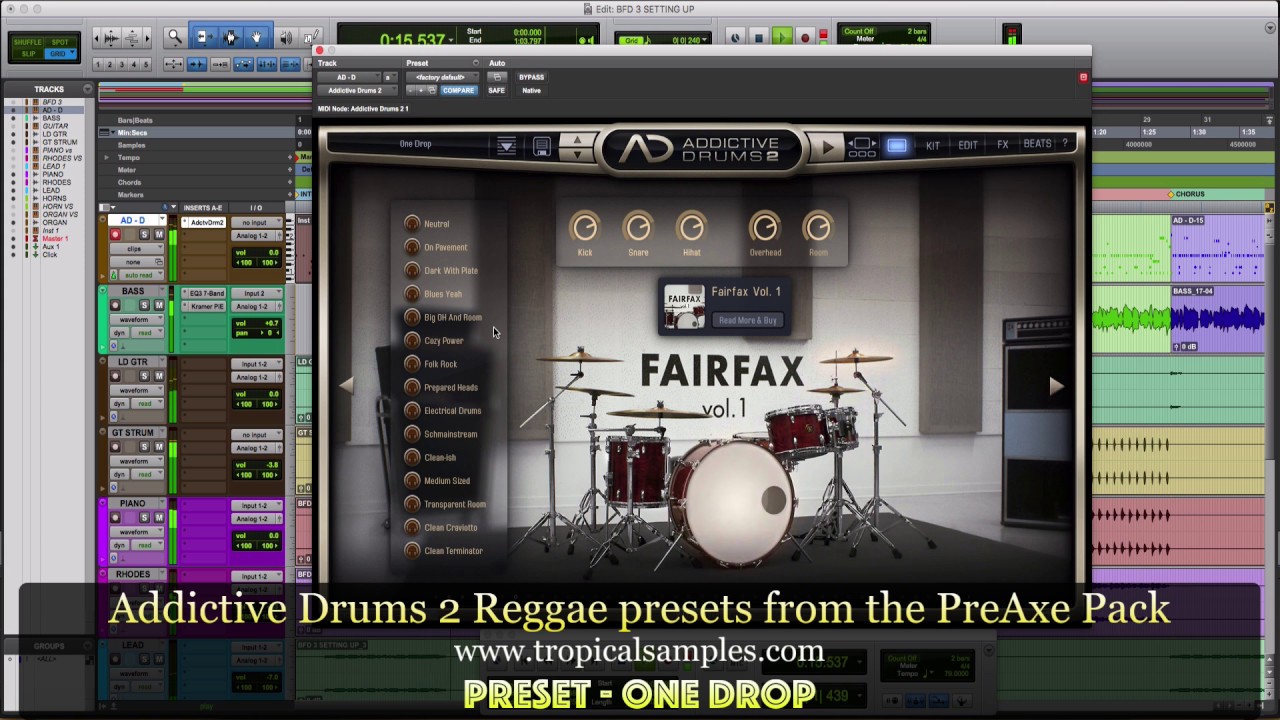Click the Native button in plugin header
The height and width of the screenshot is (720, 1280).
[x=531, y=90]
